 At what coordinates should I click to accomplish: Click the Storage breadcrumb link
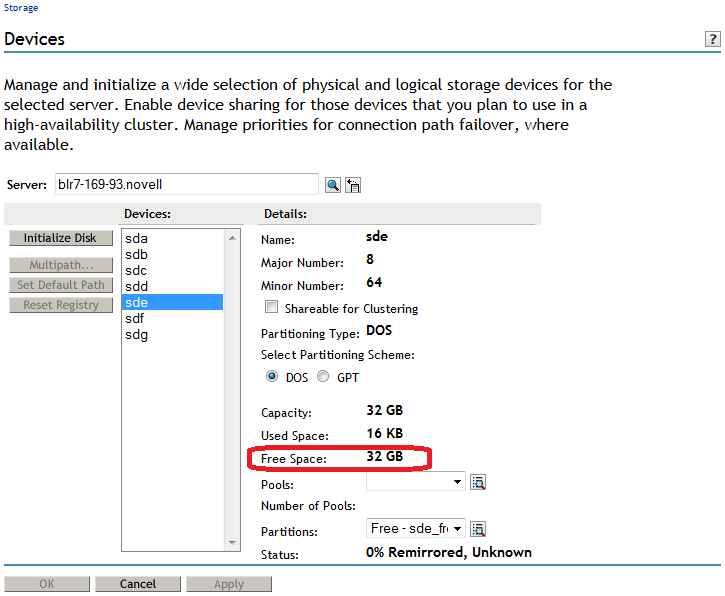[19, 8]
